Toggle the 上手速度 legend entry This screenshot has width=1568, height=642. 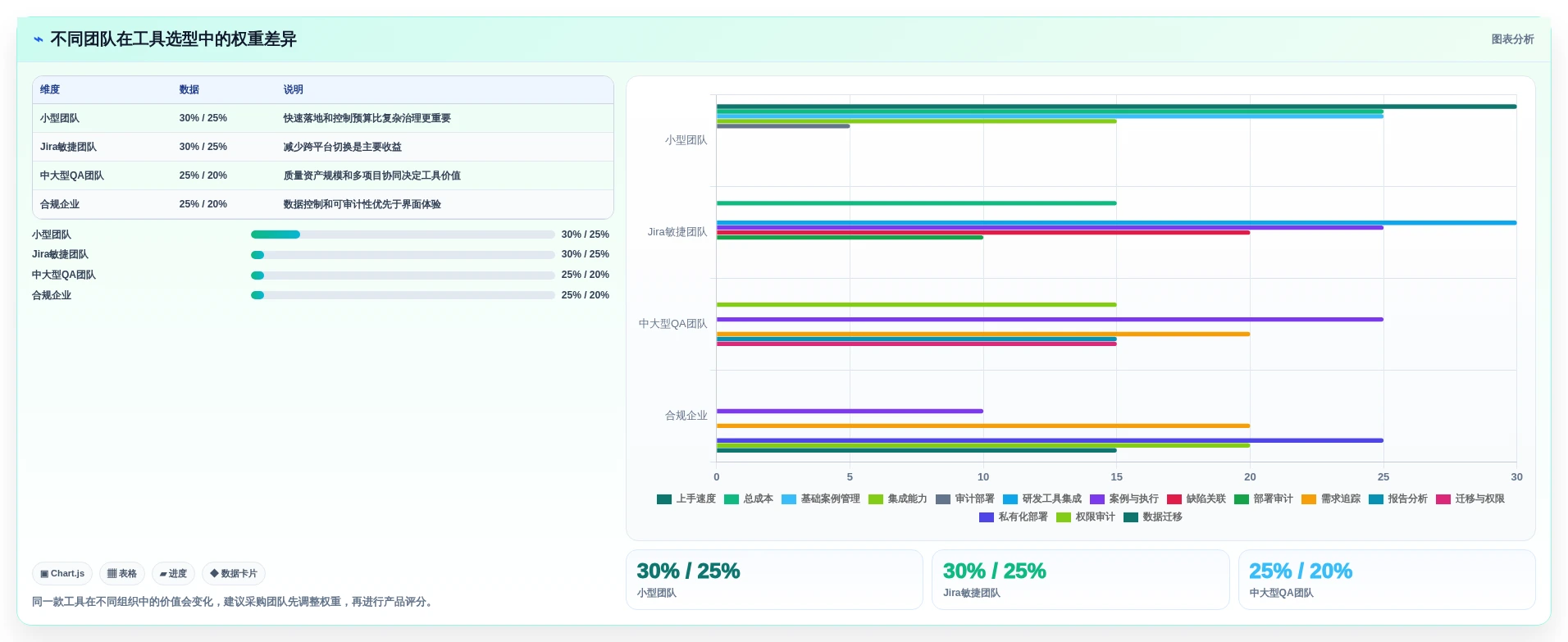686,499
